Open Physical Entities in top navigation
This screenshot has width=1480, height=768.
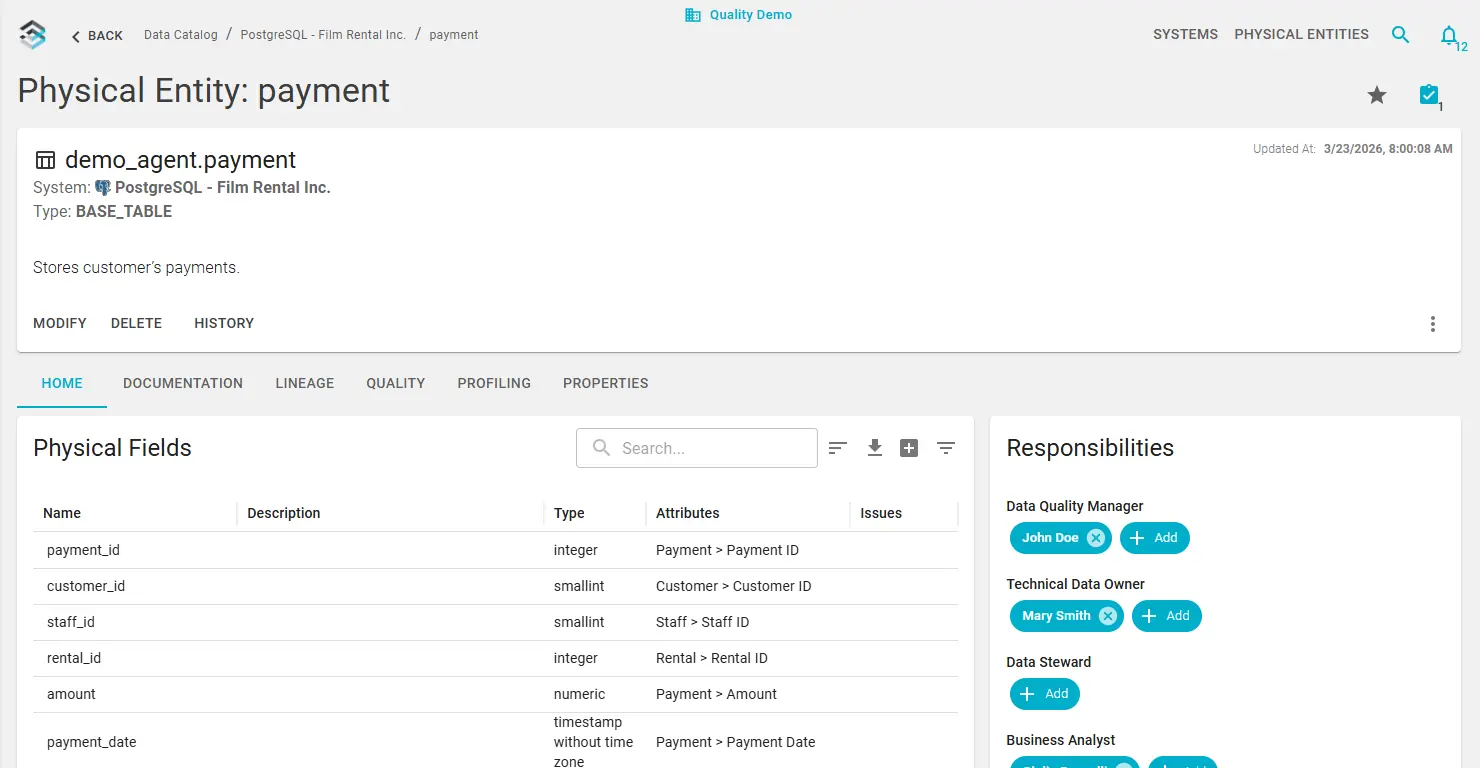1301,34
